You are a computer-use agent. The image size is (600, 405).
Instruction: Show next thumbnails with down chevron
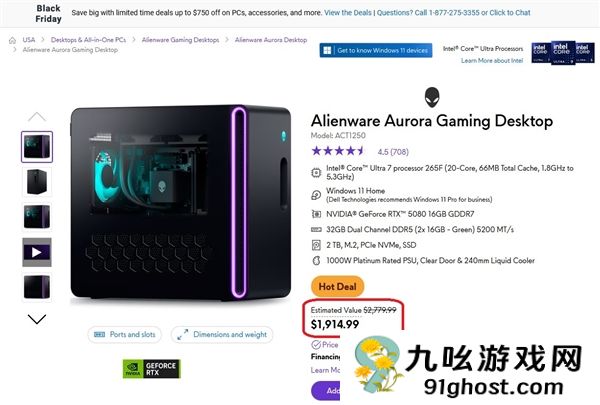(x=37, y=319)
